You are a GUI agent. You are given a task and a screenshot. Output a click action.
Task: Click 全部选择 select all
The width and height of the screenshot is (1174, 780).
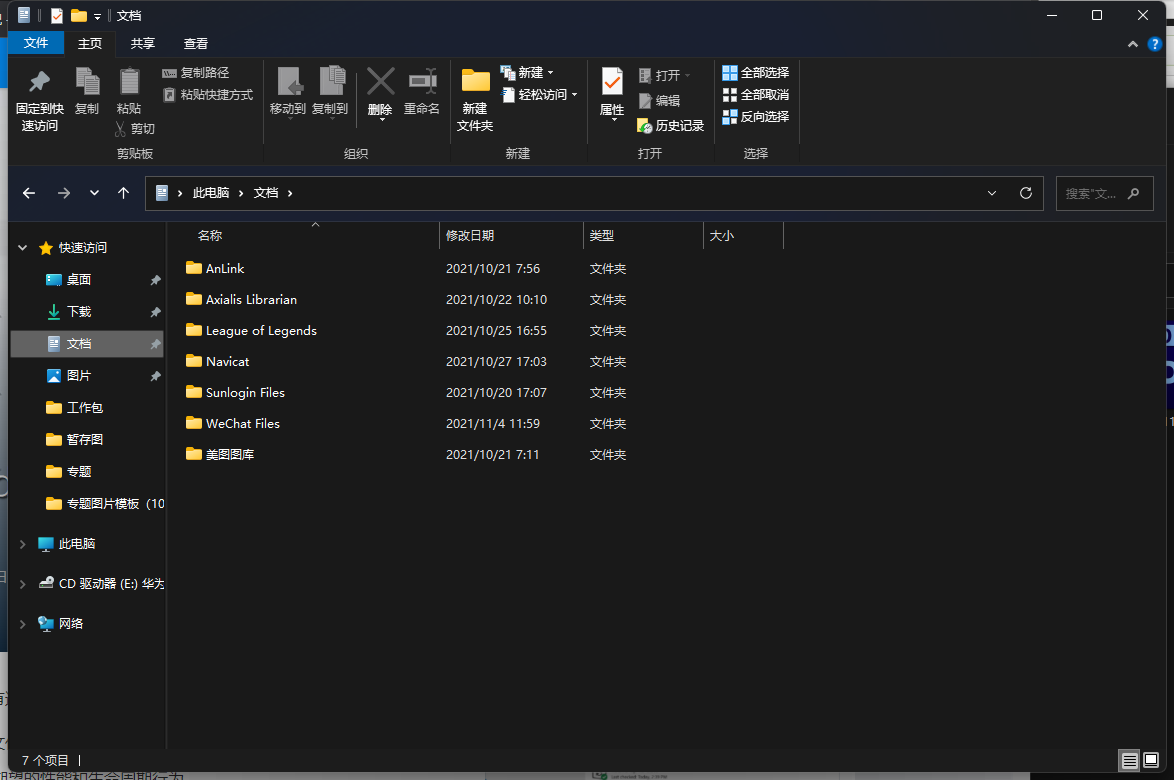tap(755, 73)
